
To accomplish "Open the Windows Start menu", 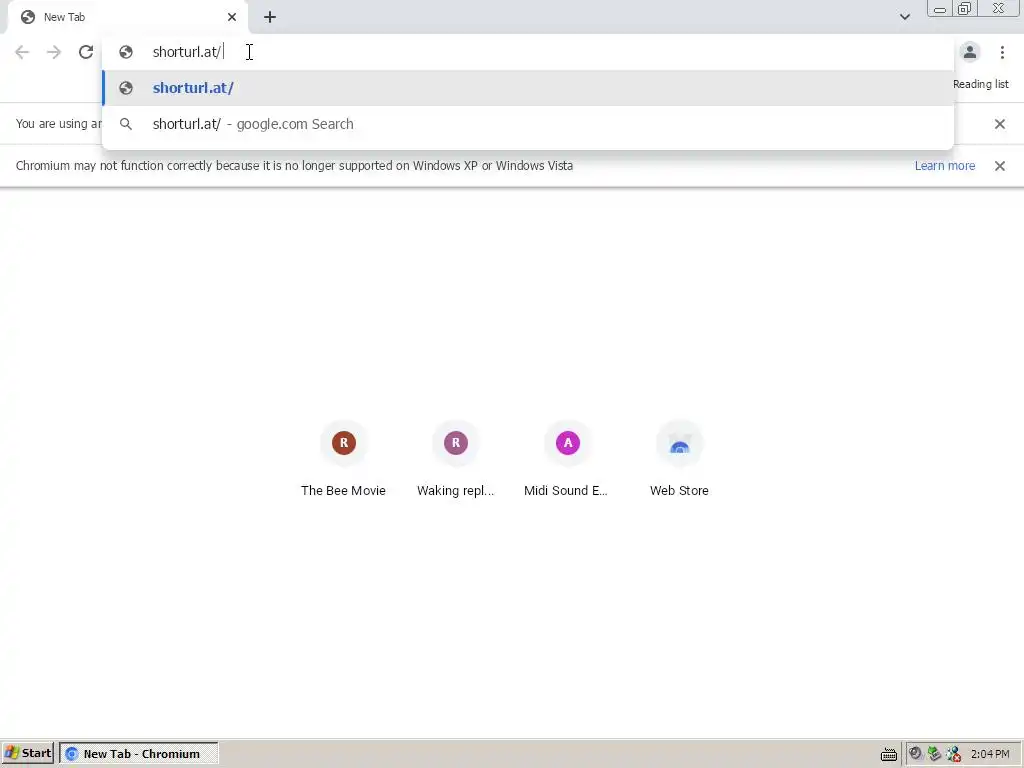I will click(x=27, y=754).
